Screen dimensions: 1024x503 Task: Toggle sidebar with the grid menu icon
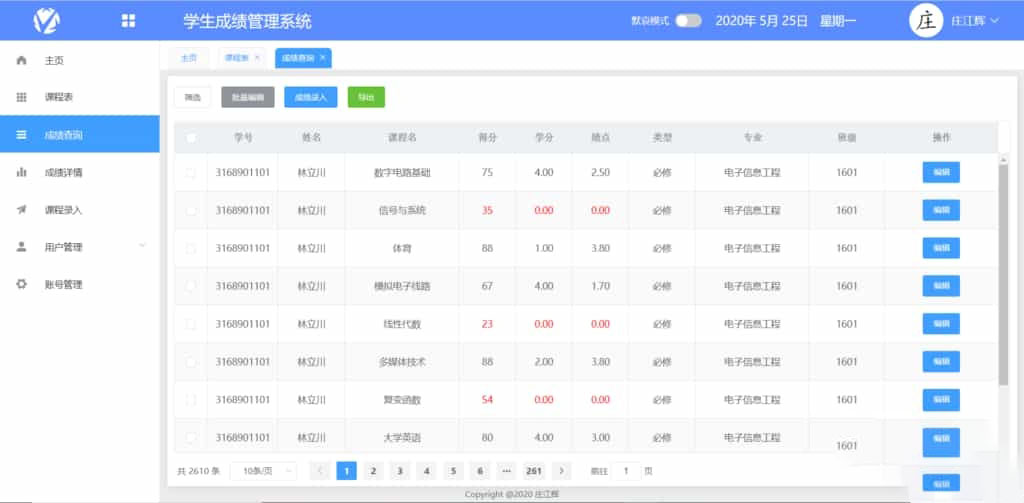[x=129, y=20]
